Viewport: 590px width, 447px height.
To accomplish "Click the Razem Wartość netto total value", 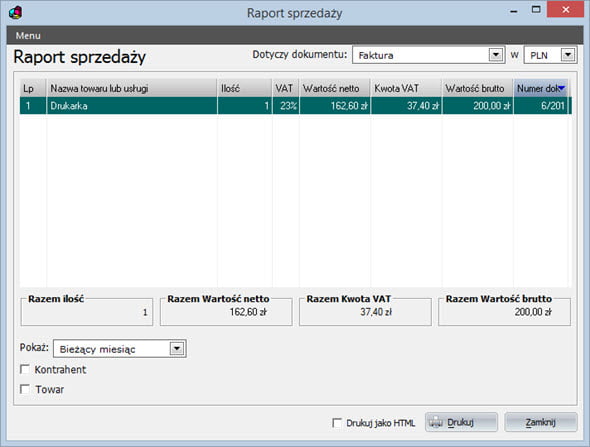I will [248, 312].
